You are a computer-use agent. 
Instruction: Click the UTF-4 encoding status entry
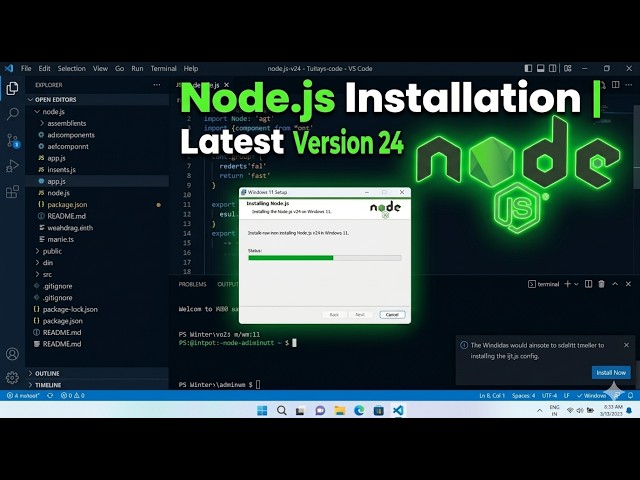(549, 395)
